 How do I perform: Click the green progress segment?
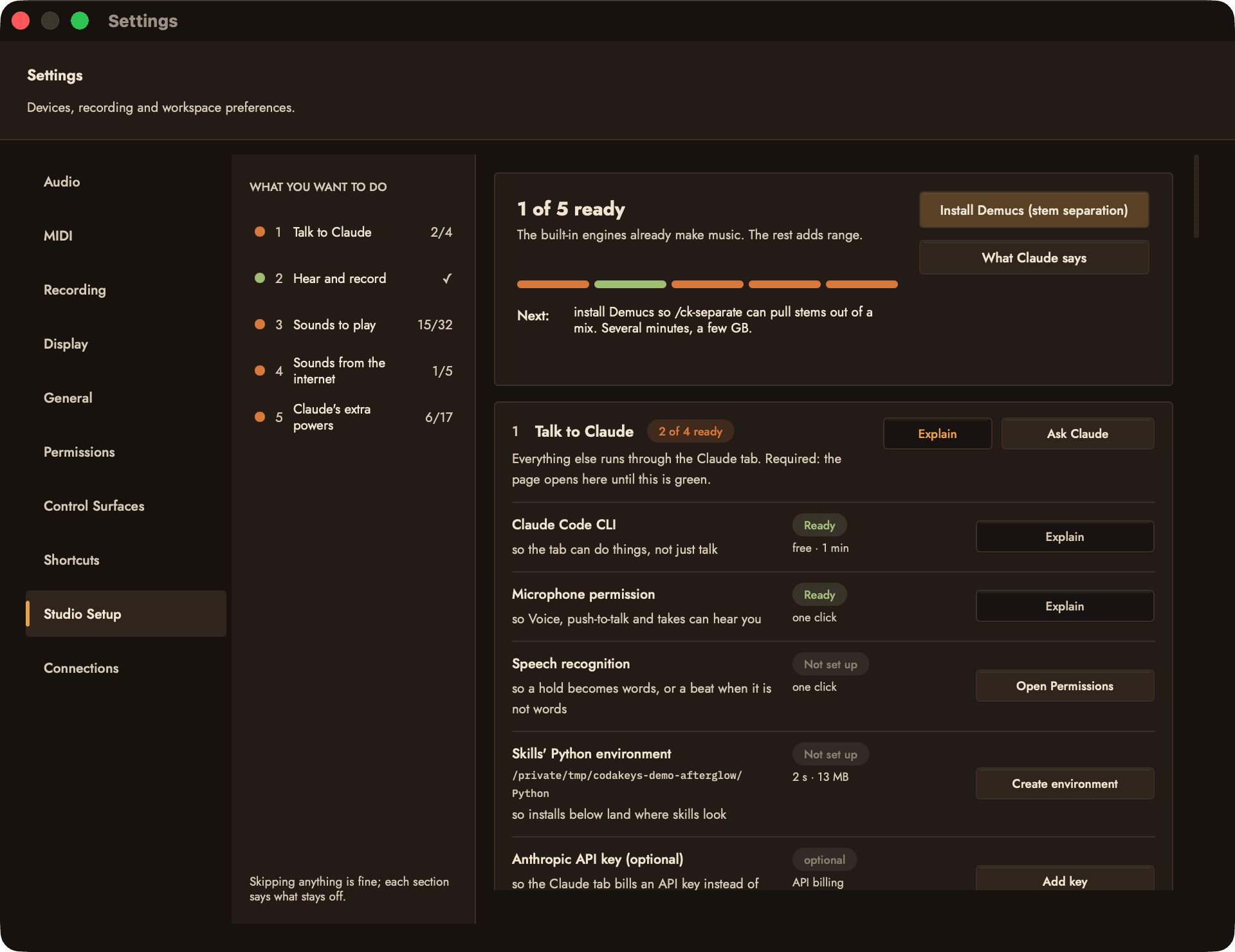(x=630, y=284)
